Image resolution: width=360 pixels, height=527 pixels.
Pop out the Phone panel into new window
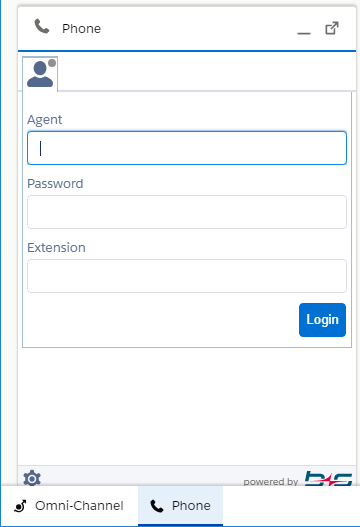[x=332, y=28]
